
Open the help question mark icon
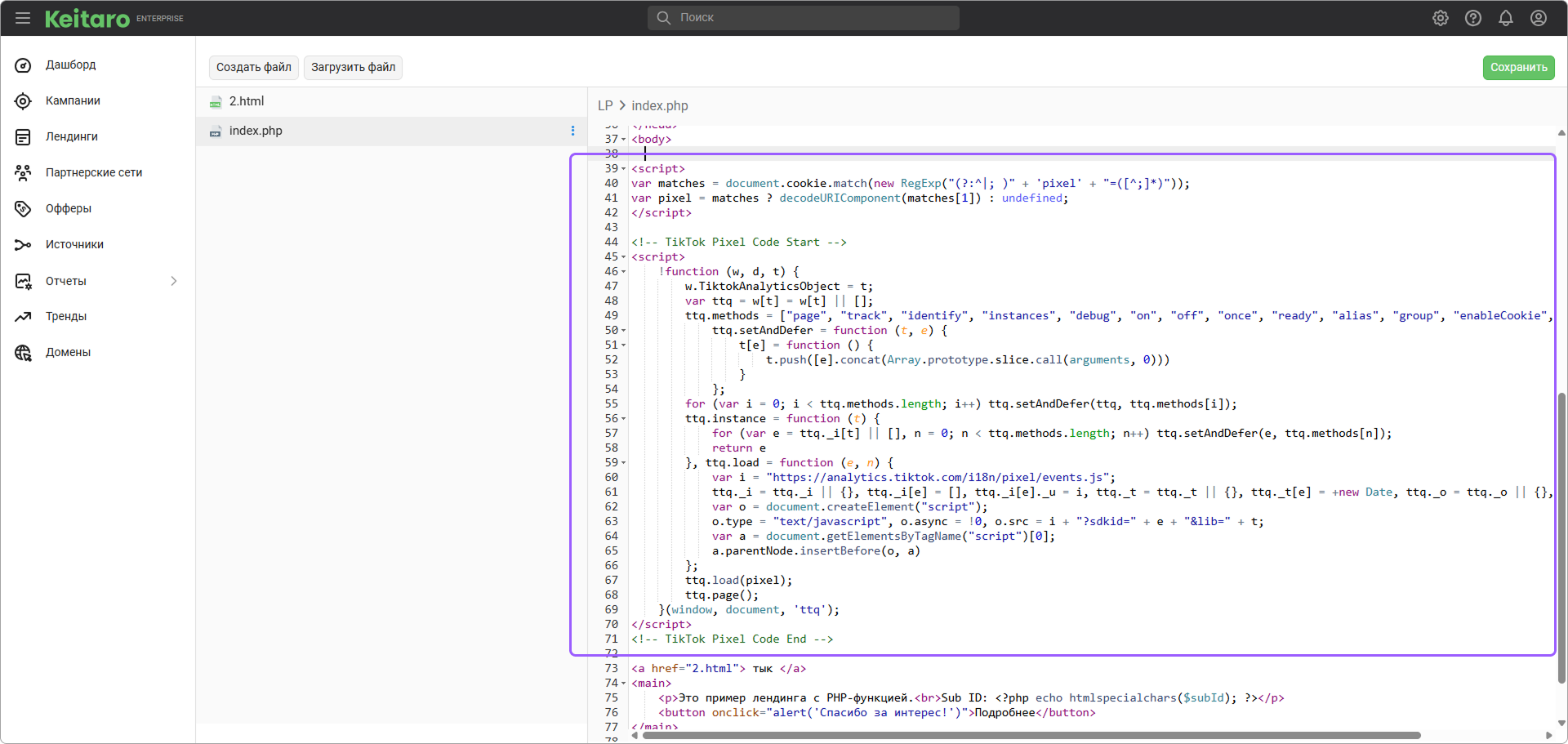[x=1473, y=18]
